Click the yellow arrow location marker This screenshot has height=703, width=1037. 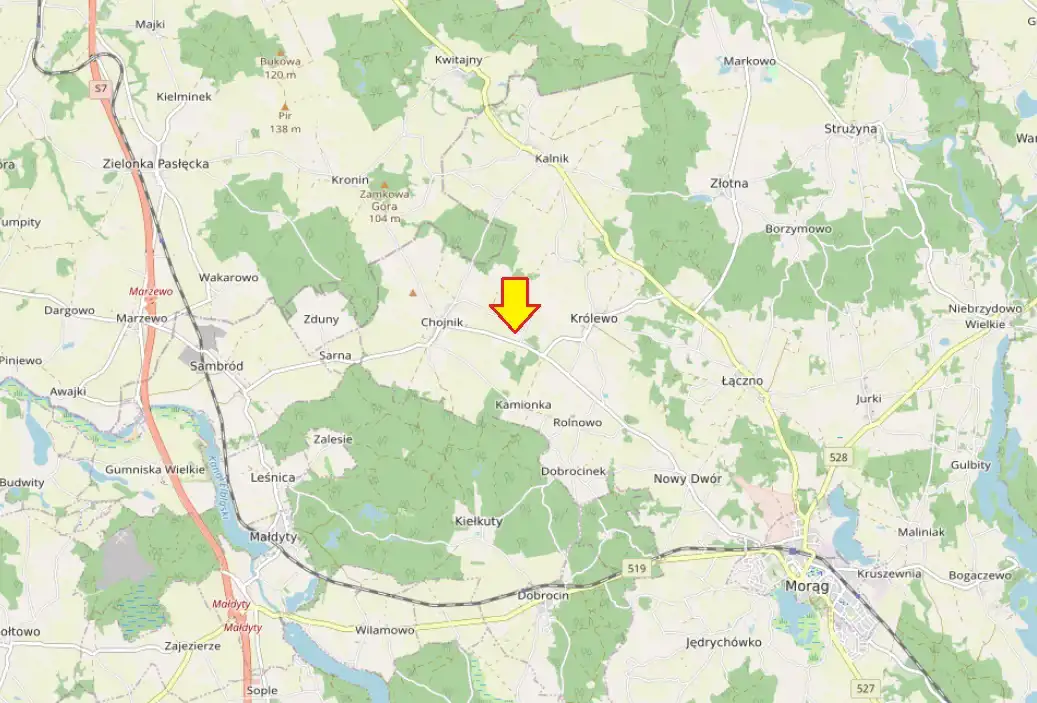(515, 305)
